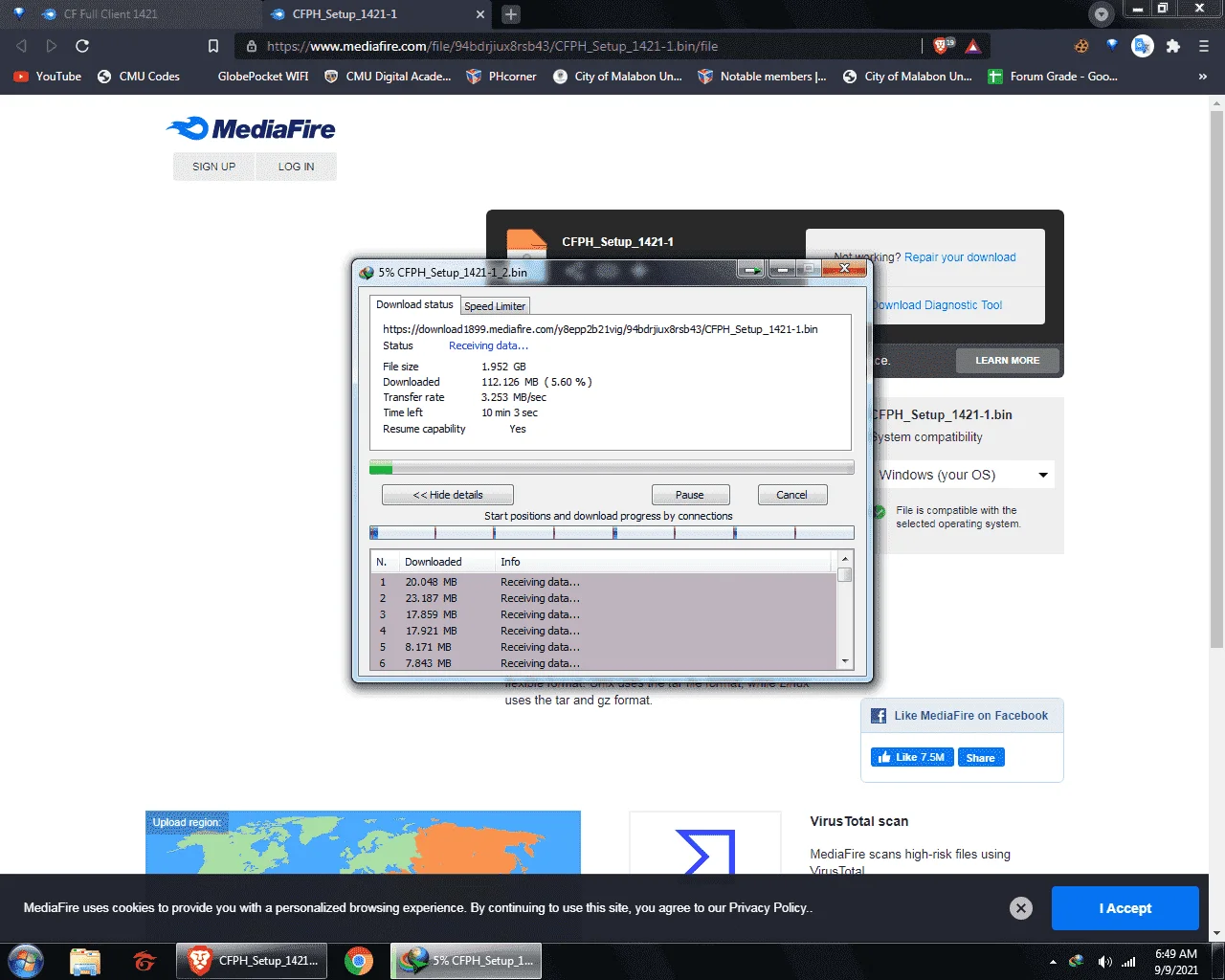Go back to the previous page
The height and width of the screenshot is (980, 1225).
pos(21,46)
